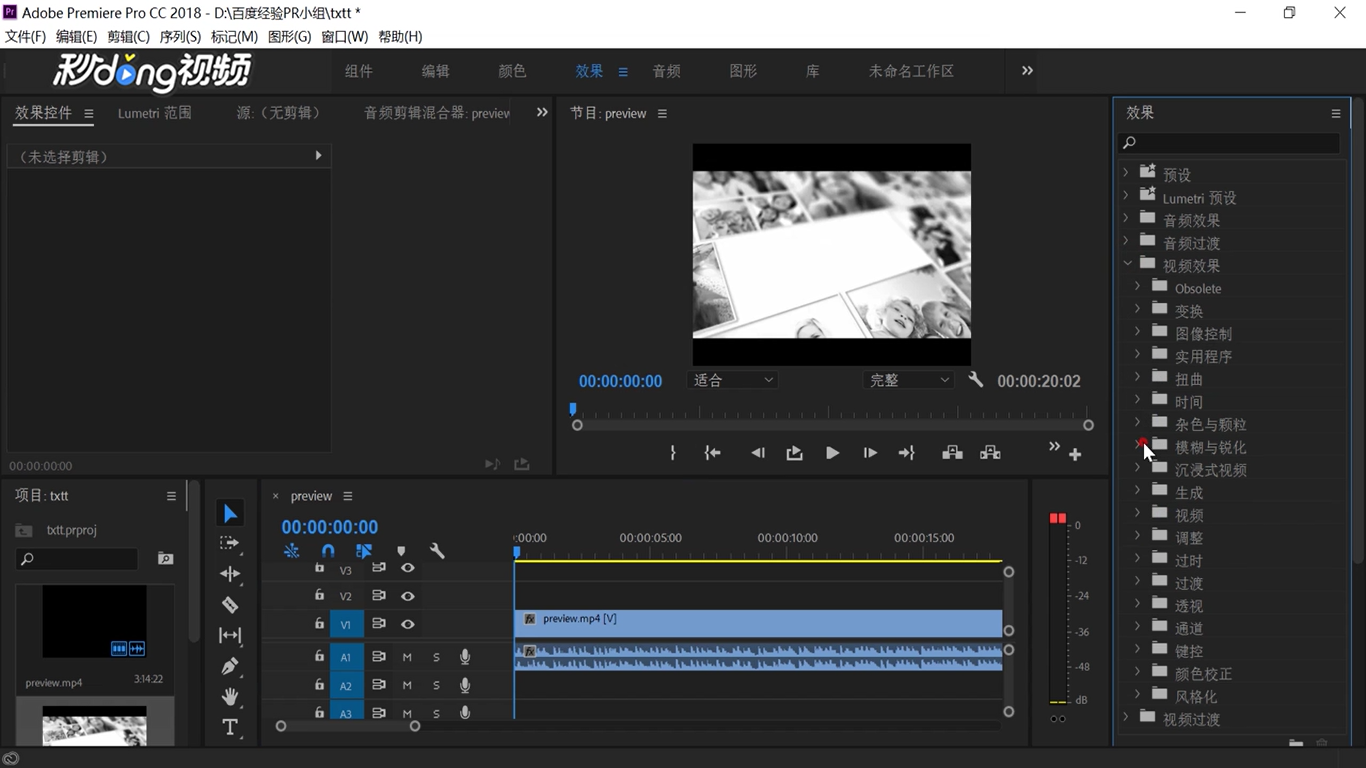Expand the 音频效果 folder
This screenshot has width=1366, height=768.
coord(1126,218)
